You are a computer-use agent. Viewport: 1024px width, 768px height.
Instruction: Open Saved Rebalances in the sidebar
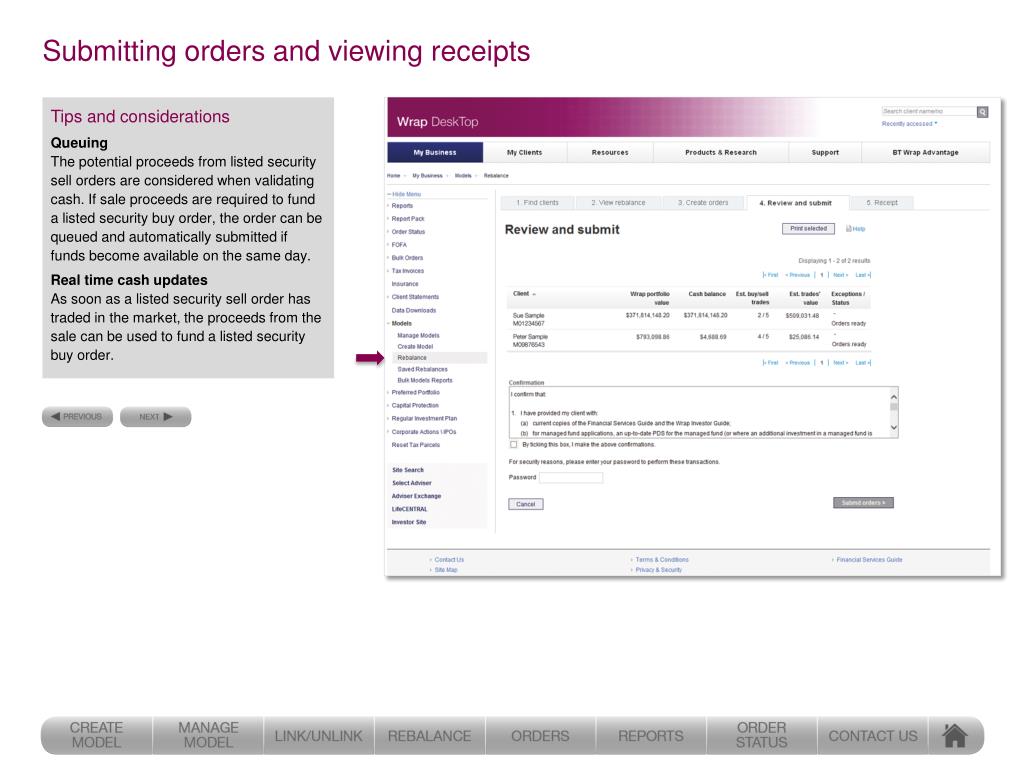point(423,370)
